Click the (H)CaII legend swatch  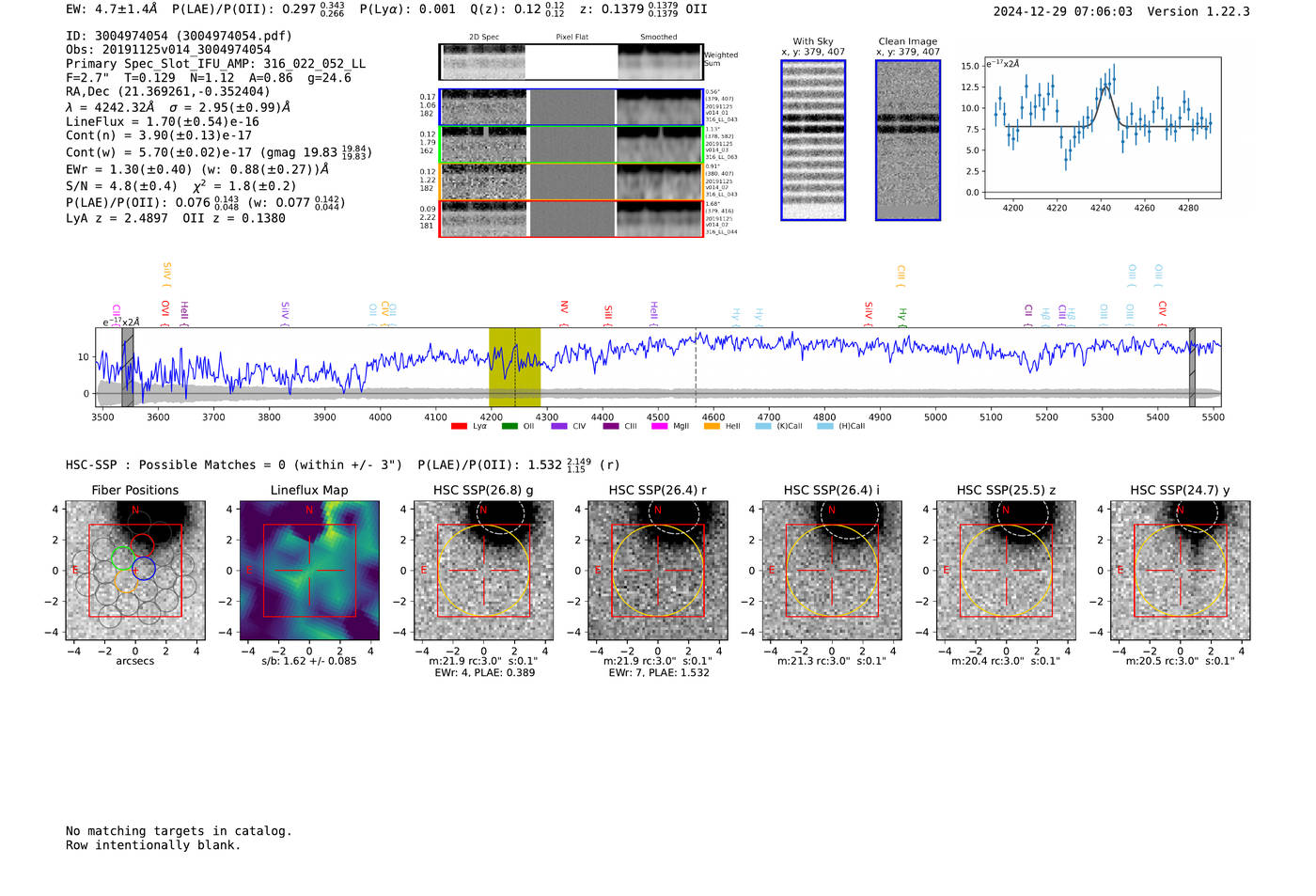click(x=825, y=426)
